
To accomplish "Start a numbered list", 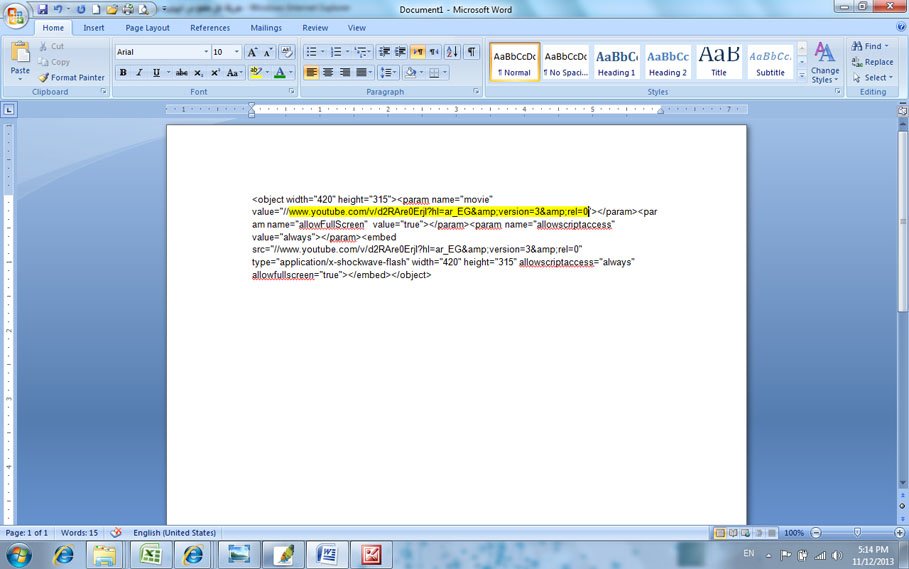I will (x=336, y=52).
